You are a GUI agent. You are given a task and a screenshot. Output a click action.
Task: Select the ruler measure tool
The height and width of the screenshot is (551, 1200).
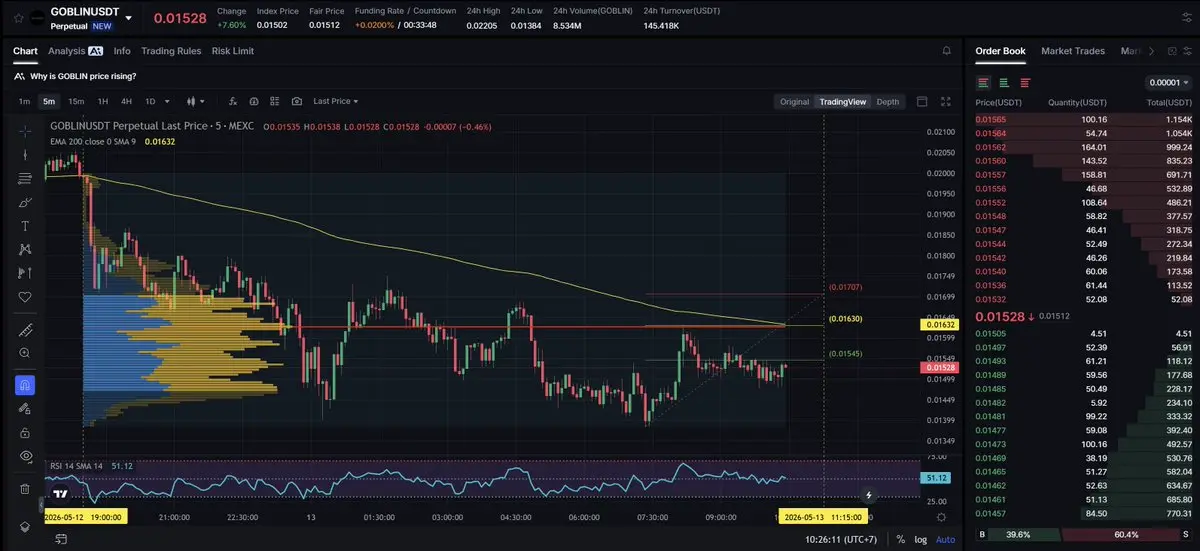25,330
